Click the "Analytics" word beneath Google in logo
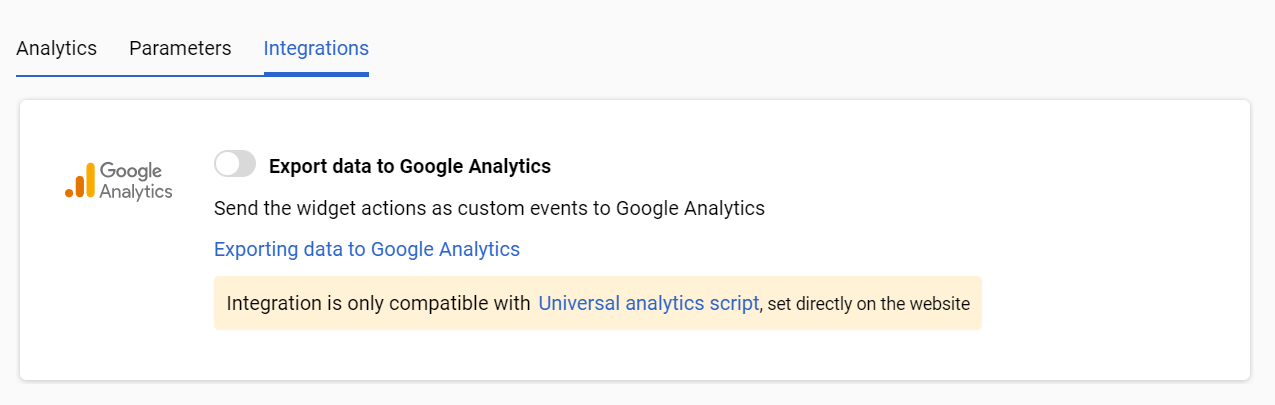 136,192
